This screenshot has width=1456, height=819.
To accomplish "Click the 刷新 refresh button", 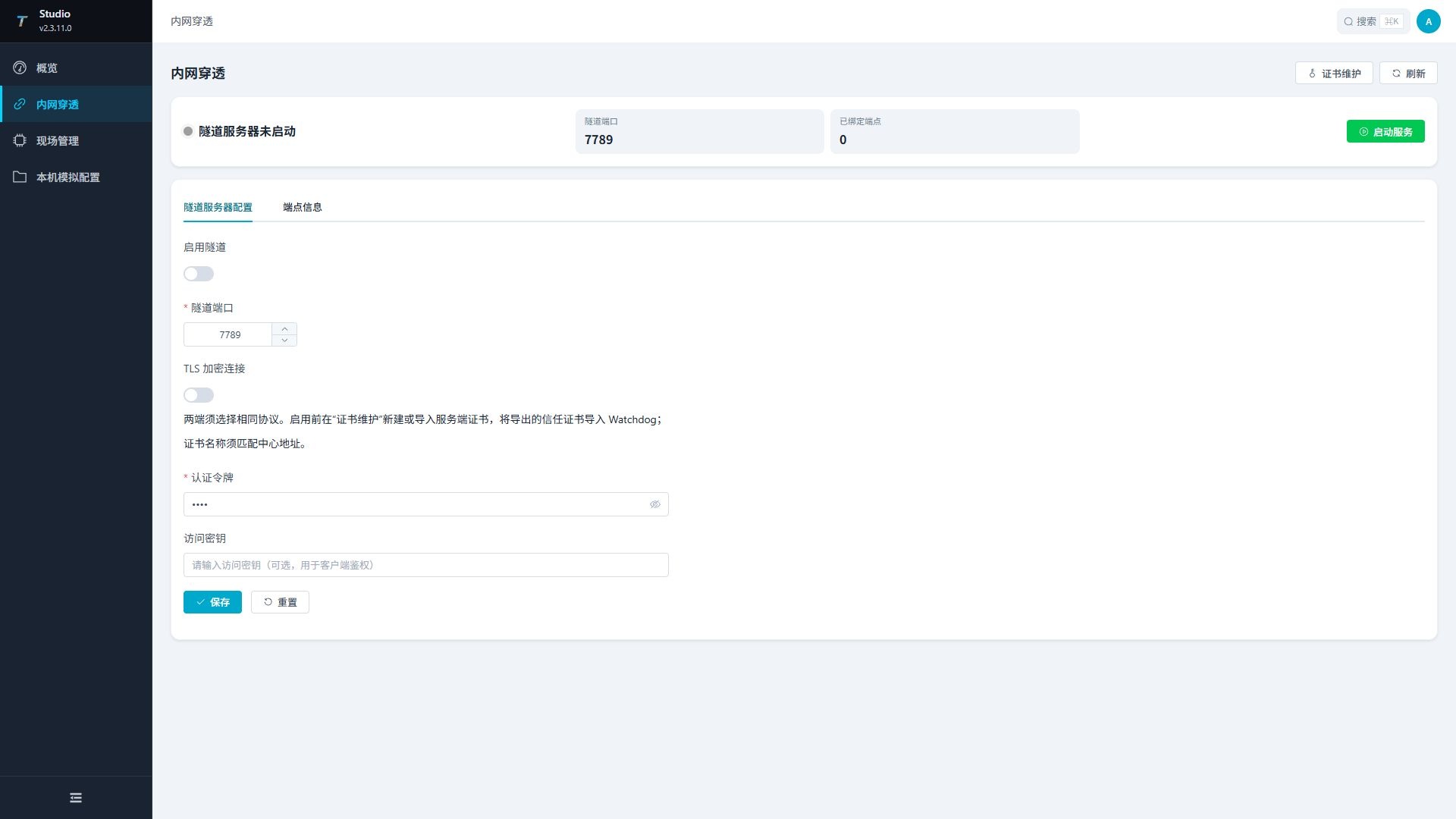I will 1408,74.
